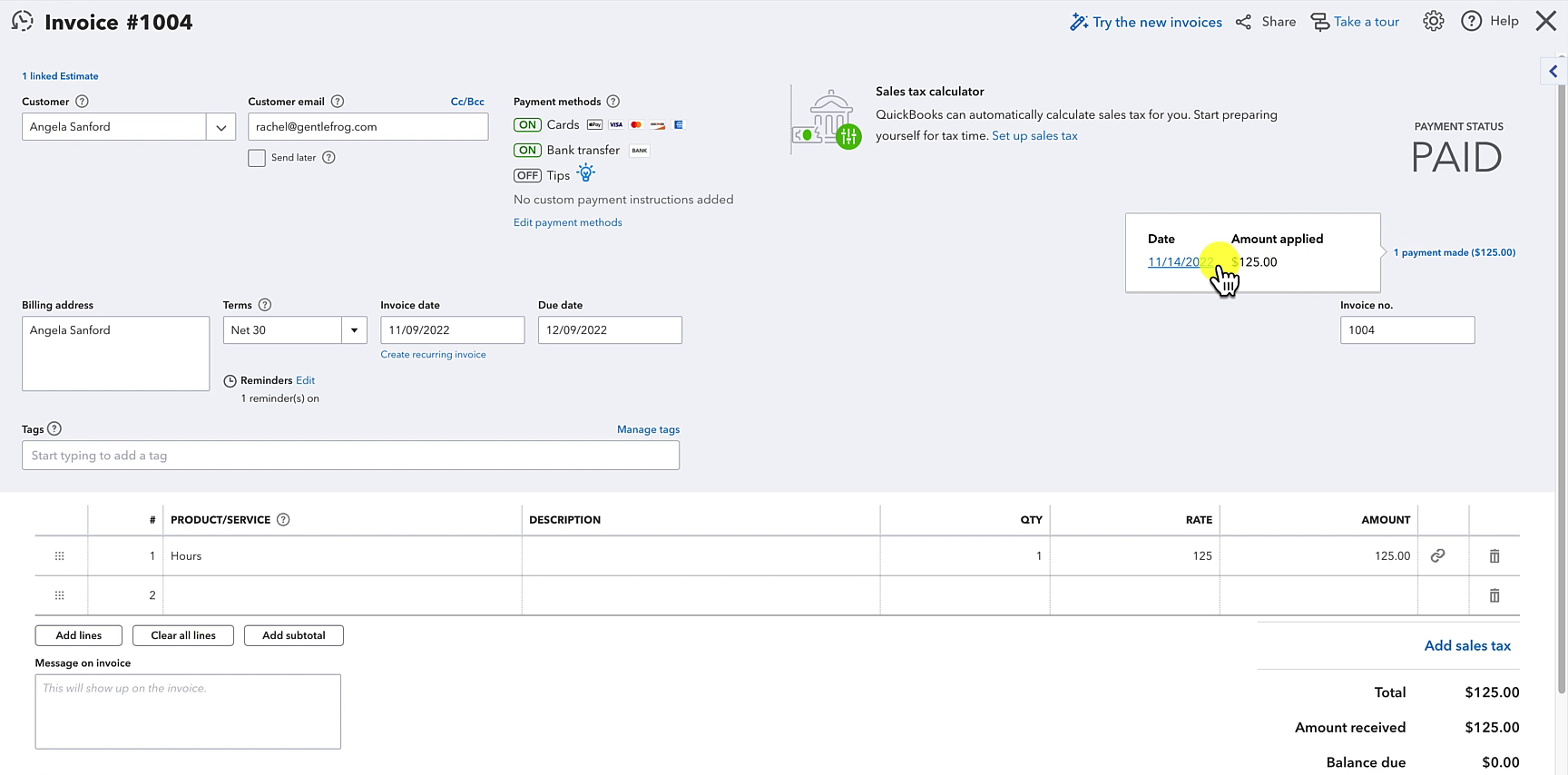This screenshot has height=775, width=1568.
Task: Click the Cc/Bcc link
Action: point(467,102)
